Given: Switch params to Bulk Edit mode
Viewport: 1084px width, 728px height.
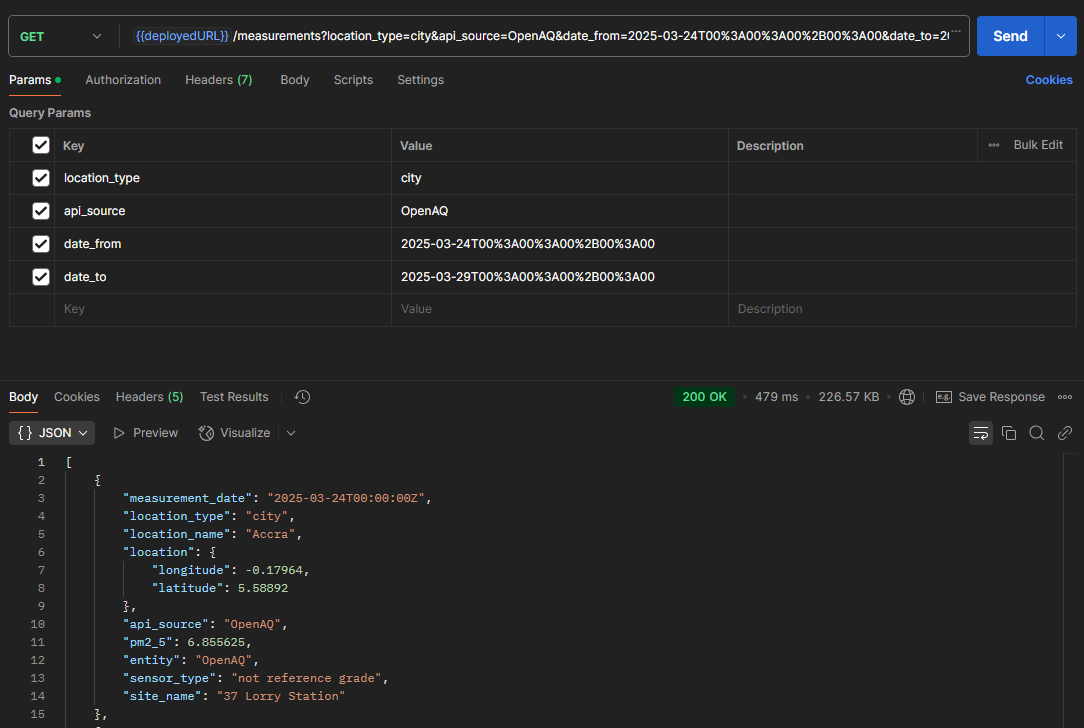Looking at the screenshot, I should tap(1038, 145).
